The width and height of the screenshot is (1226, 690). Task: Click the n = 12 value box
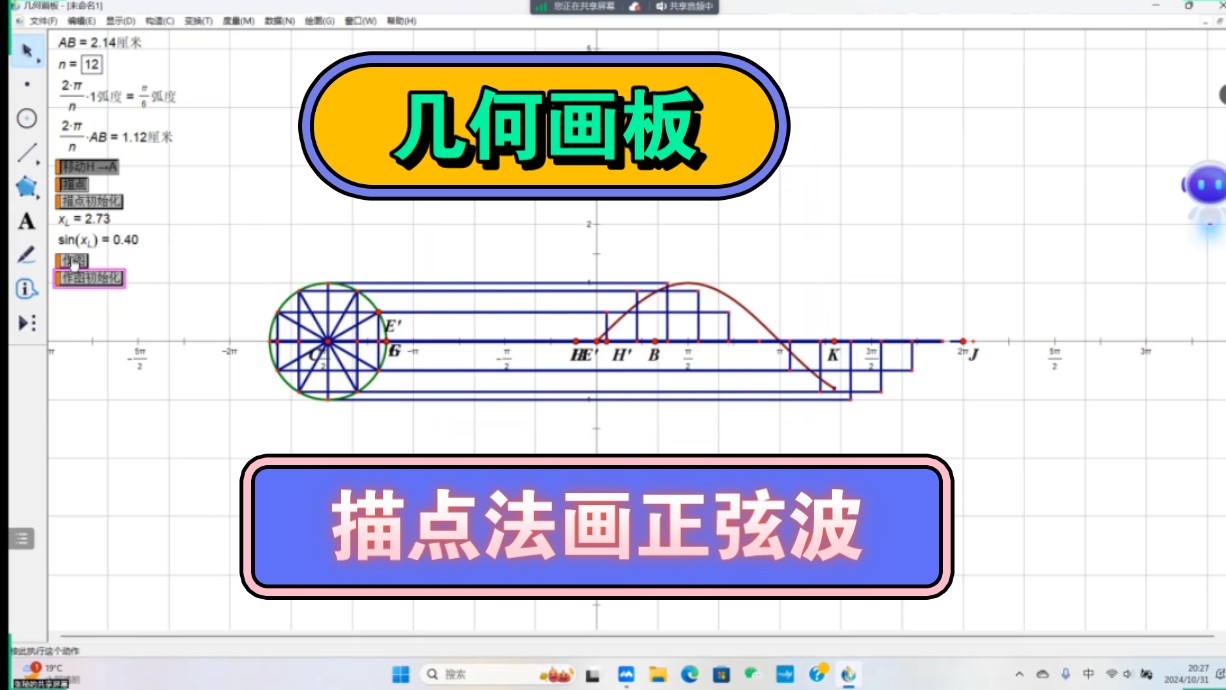92,65
